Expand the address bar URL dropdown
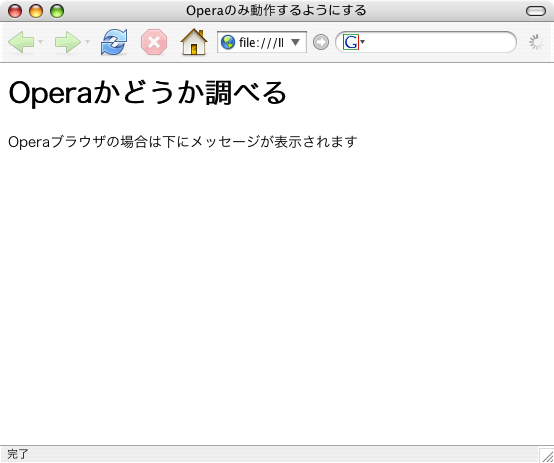The width and height of the screenshot is (554, 463). pos(295,42)
